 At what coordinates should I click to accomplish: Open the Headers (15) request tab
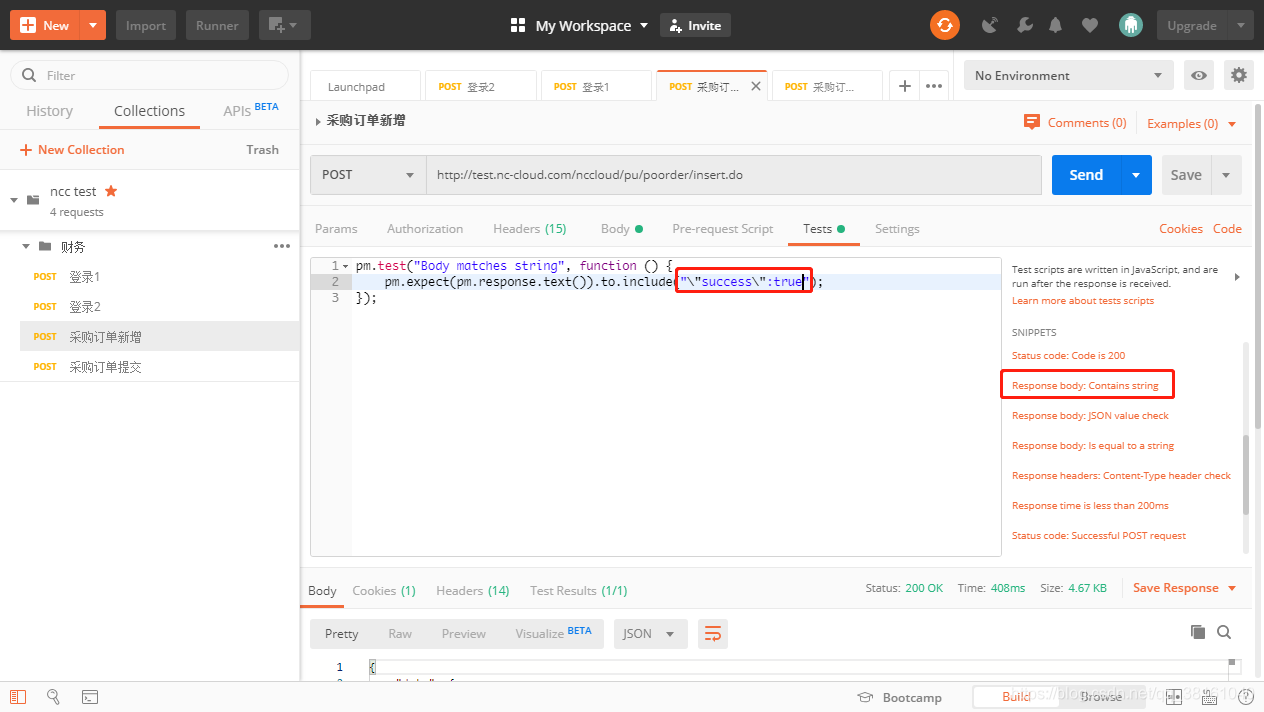pyautogui.click(x=530, y=229)
